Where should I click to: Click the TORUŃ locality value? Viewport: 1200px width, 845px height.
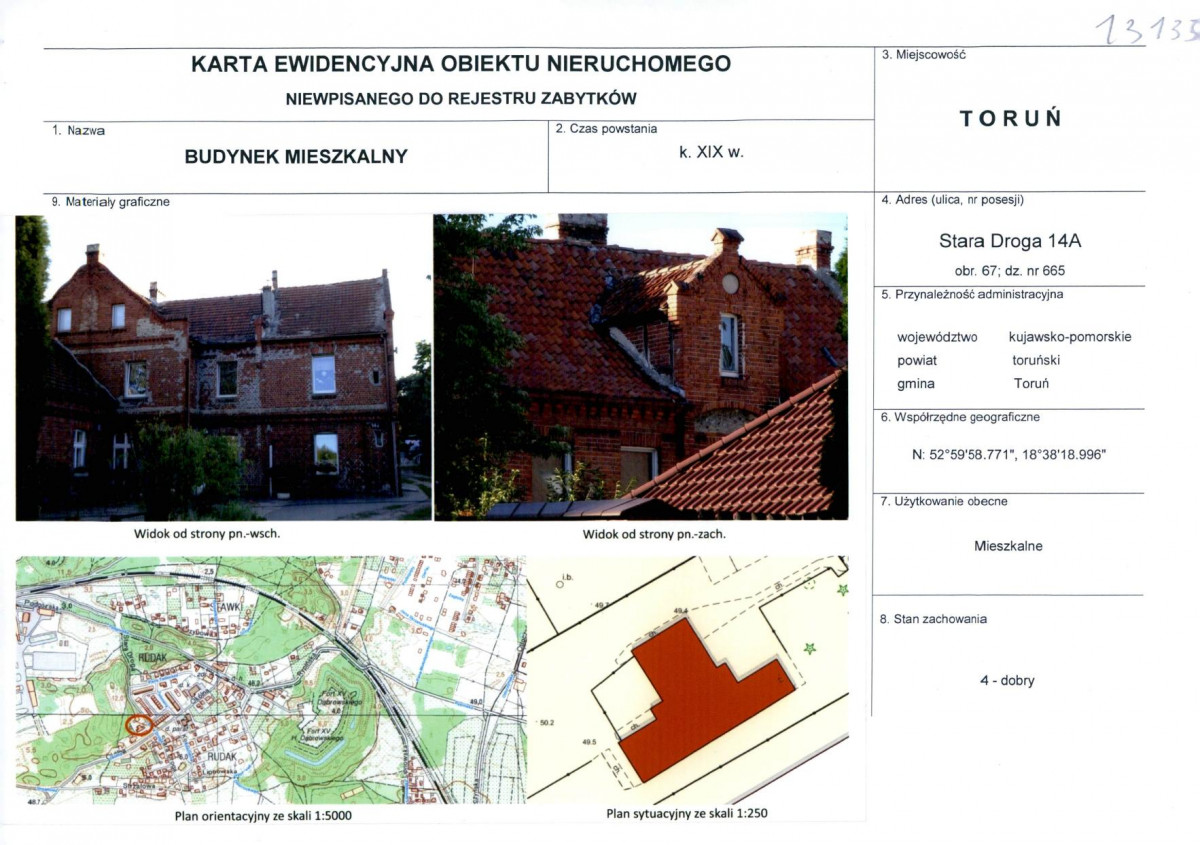[1013, 116]
